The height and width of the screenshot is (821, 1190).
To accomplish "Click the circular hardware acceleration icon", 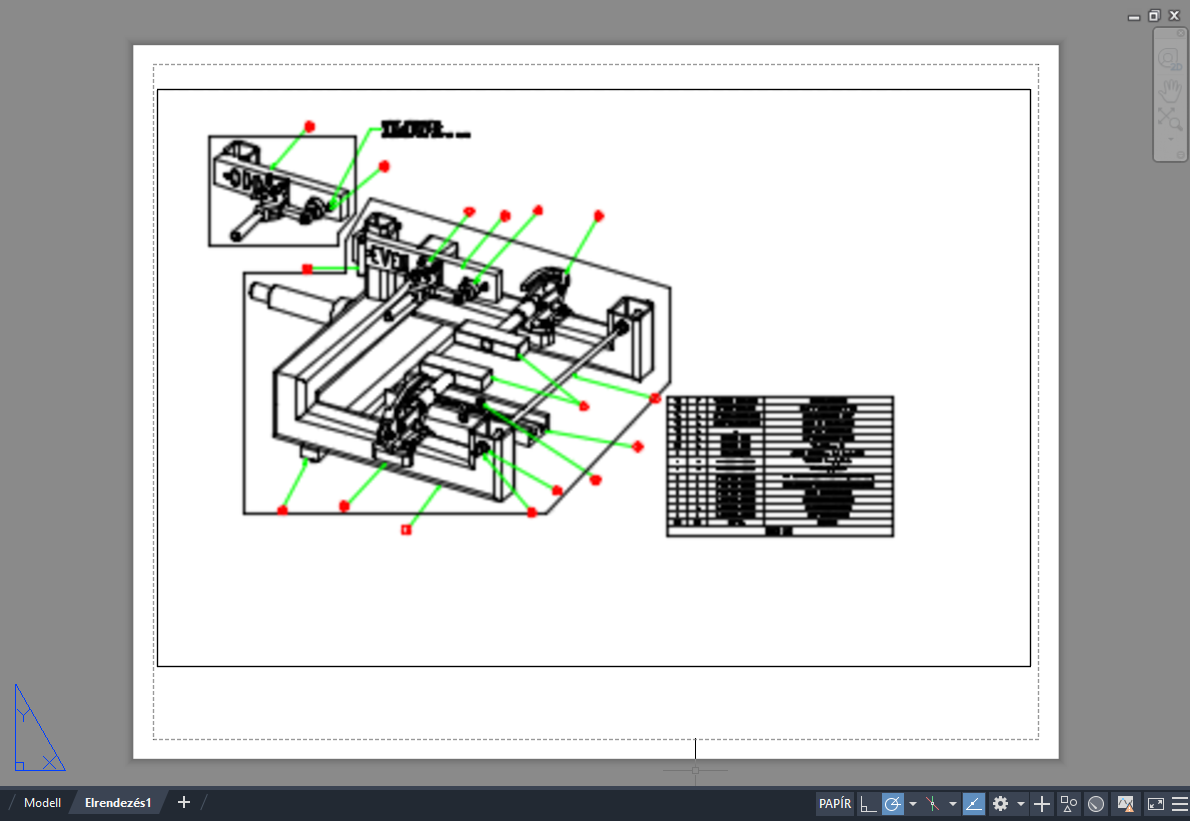I will [1096, 804].
